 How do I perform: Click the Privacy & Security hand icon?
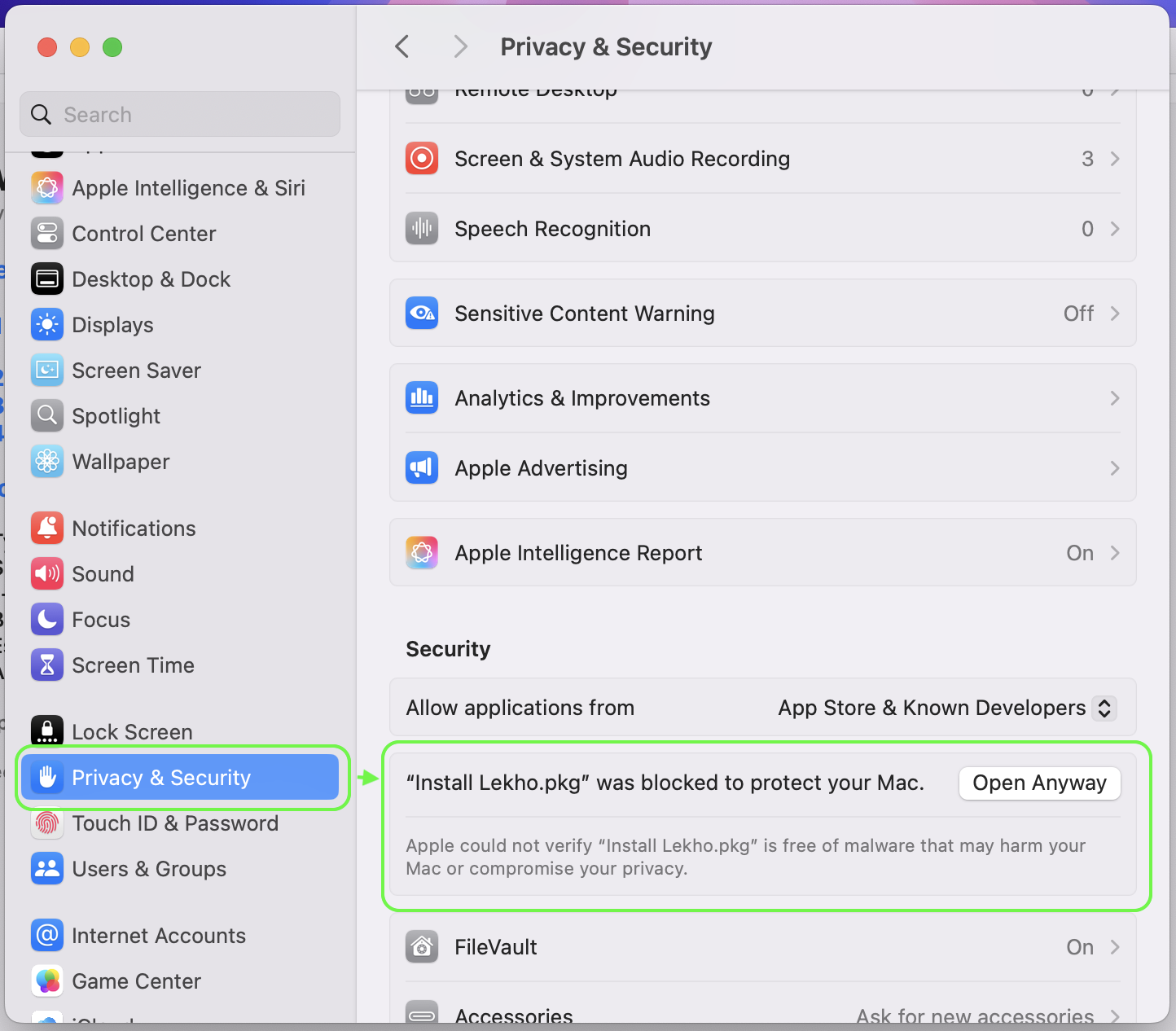pyautogui.click(x=47, y=778)
